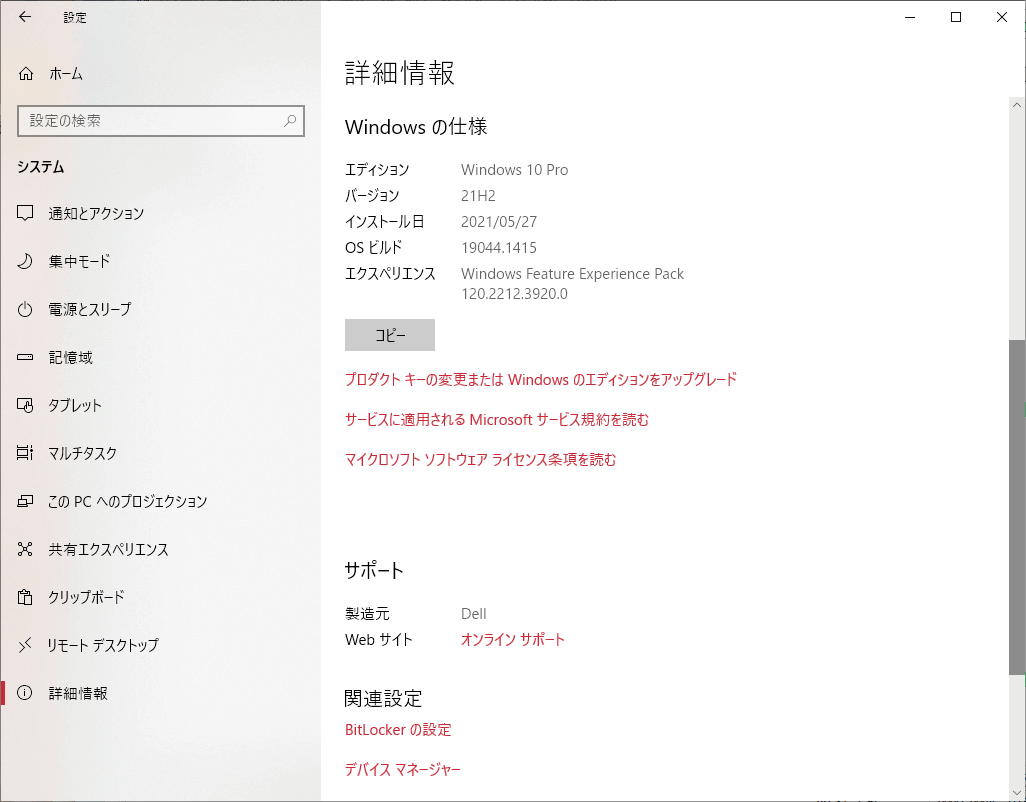This screenshot has width=1026, height=802.
Task: Click the マルチタスク icon
Action: tap(25, 453)
